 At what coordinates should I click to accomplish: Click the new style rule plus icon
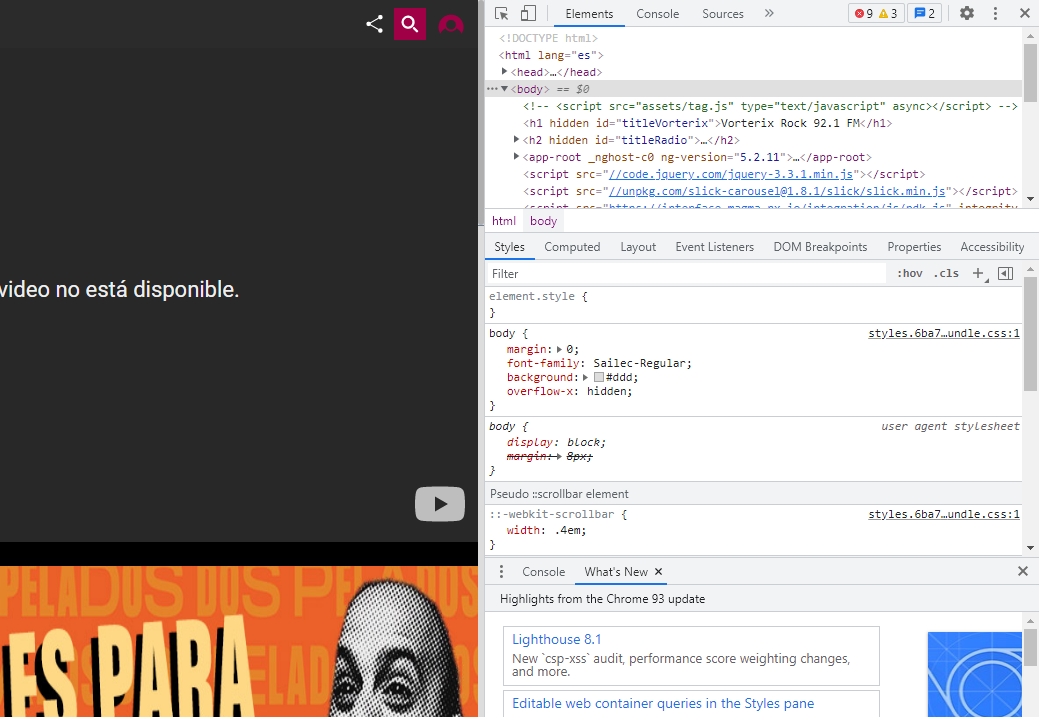coord(979,273)
